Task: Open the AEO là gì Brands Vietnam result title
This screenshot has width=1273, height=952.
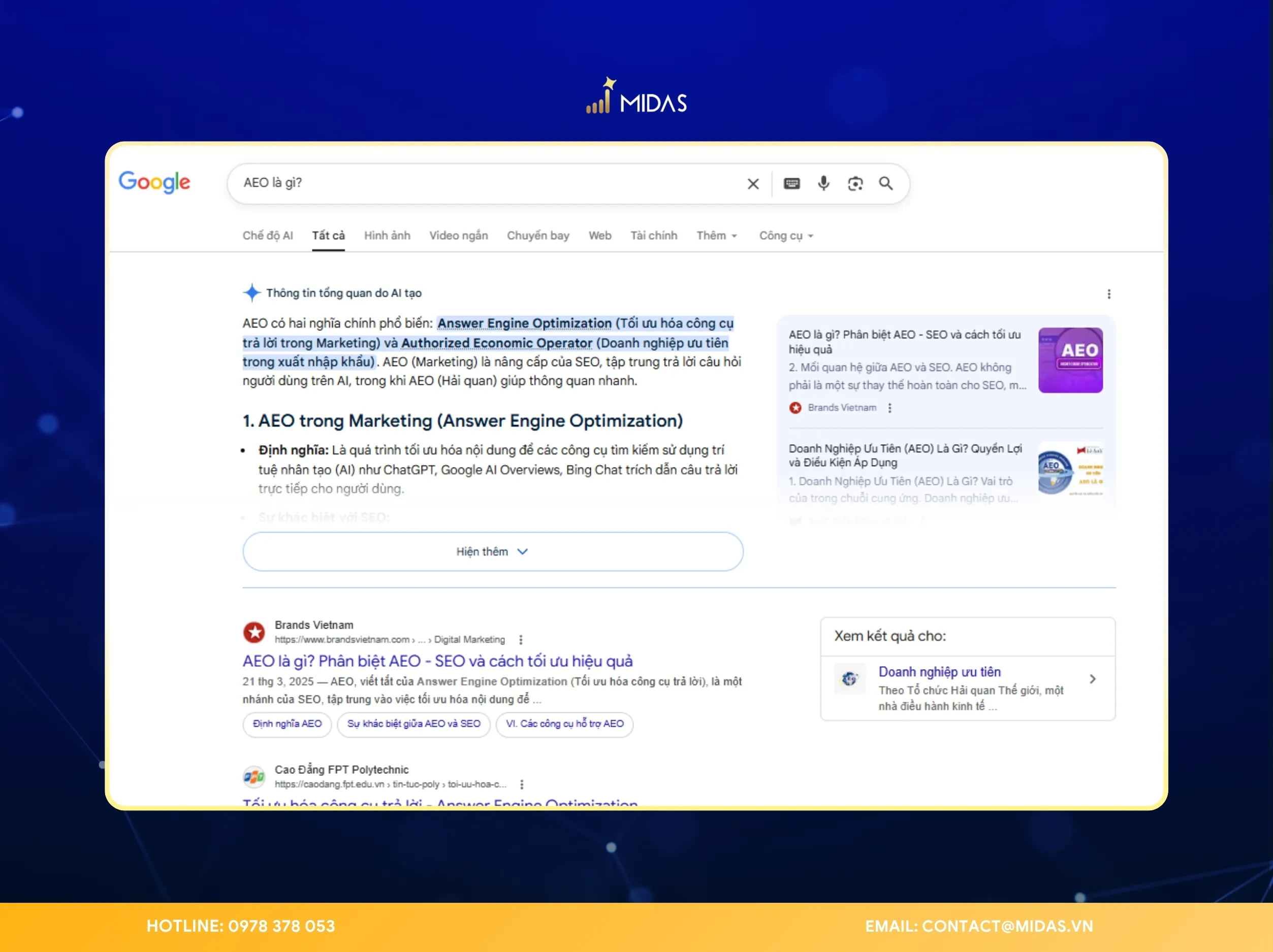Action: [x=437, y=661]
